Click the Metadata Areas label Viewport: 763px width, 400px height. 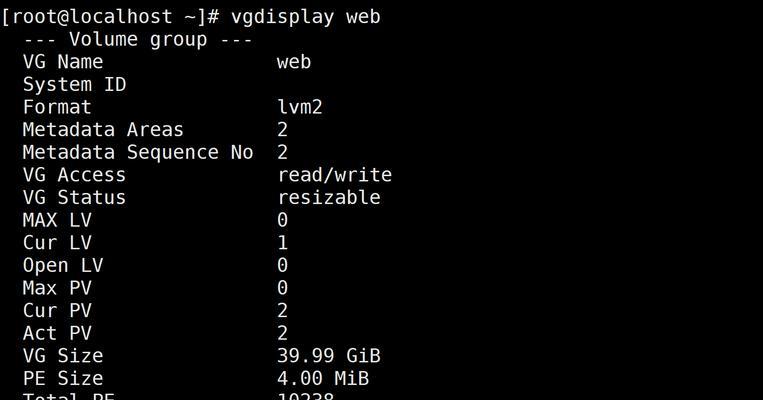[103, 130]
